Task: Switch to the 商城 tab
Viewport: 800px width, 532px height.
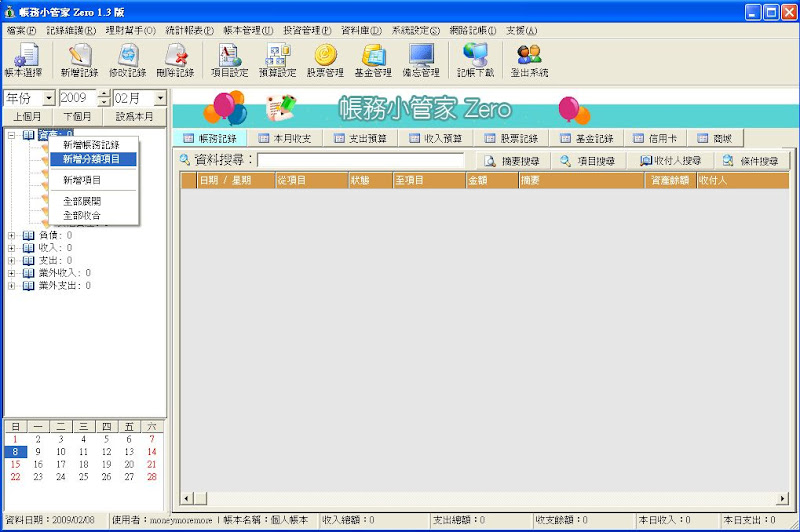Action: tap(715, 138)
